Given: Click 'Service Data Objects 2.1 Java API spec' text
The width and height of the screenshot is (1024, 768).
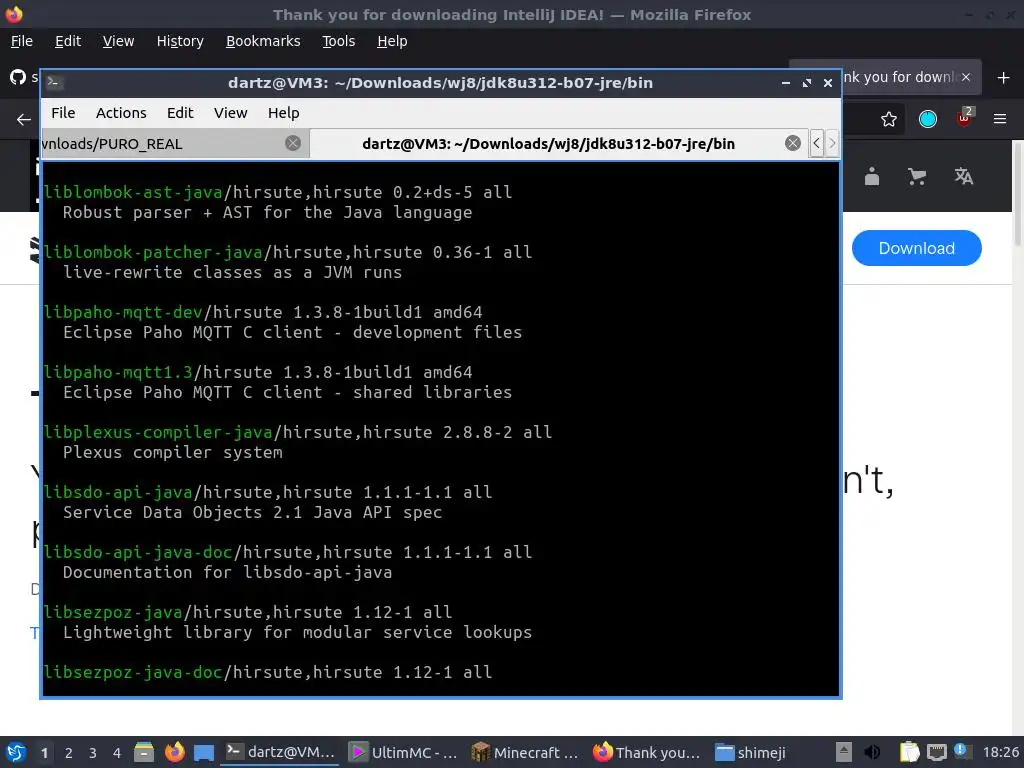Looking at the screenshot, I should [252, 512].
